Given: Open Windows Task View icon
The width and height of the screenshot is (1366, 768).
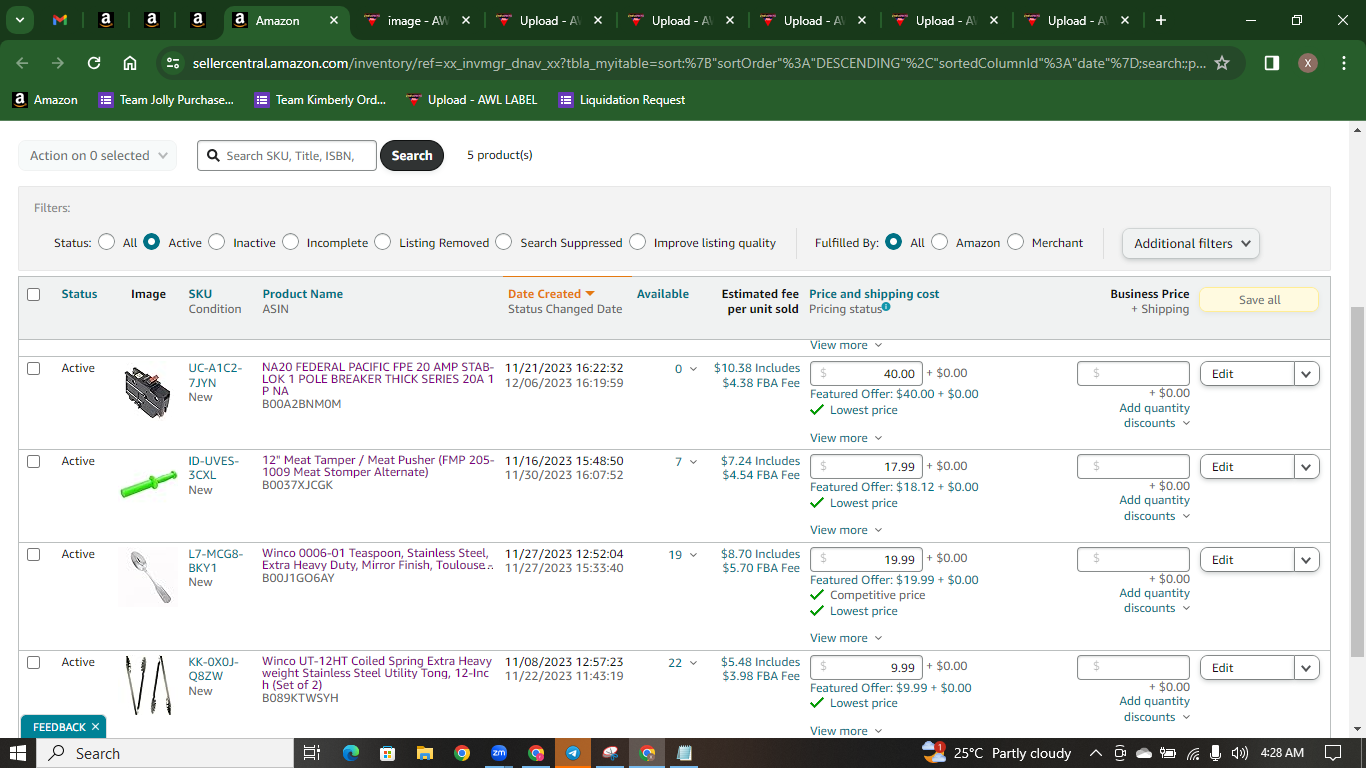Looking at the screenshot, I should coord(311,753).
